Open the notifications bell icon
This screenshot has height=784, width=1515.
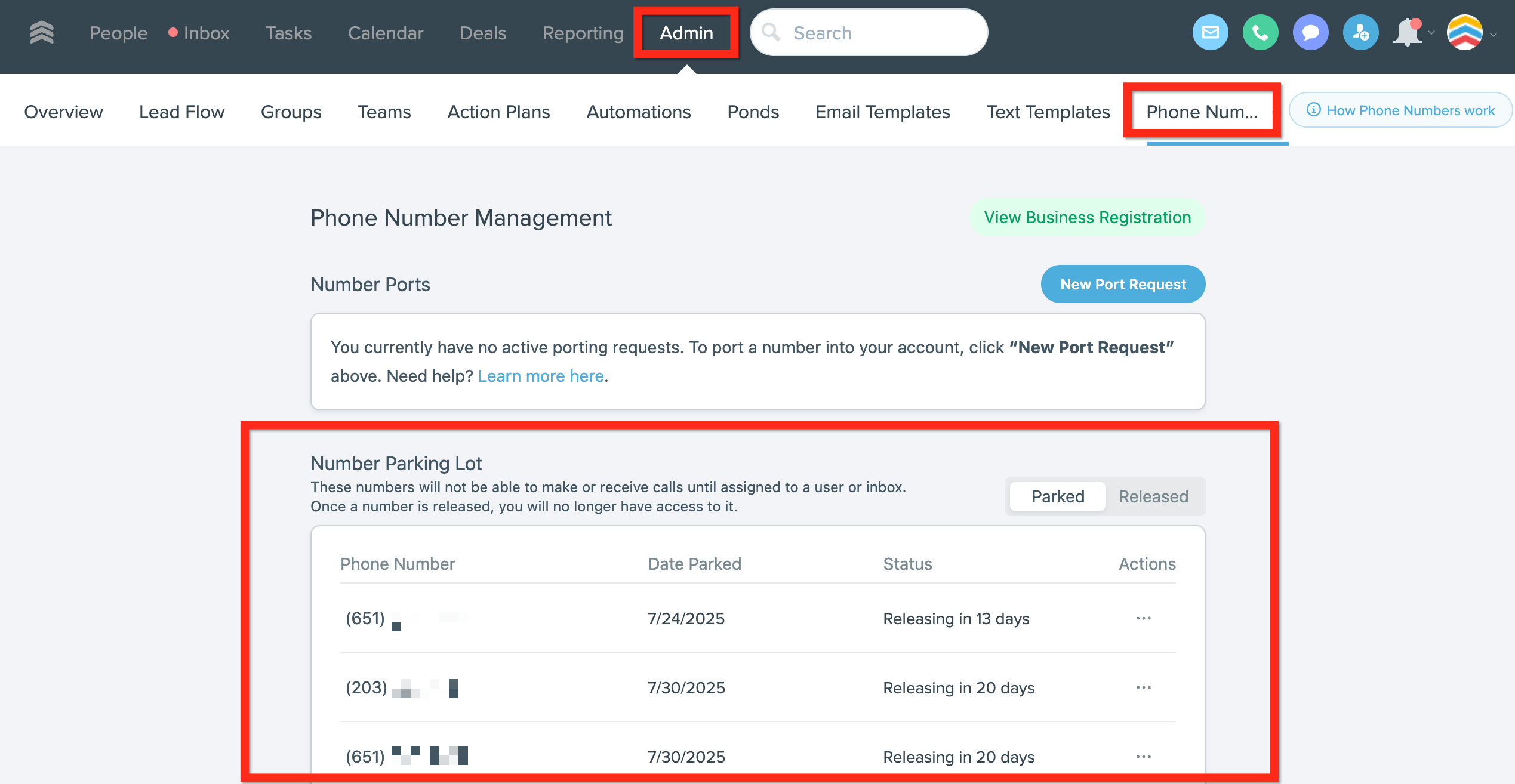(x=1408, y=33)
